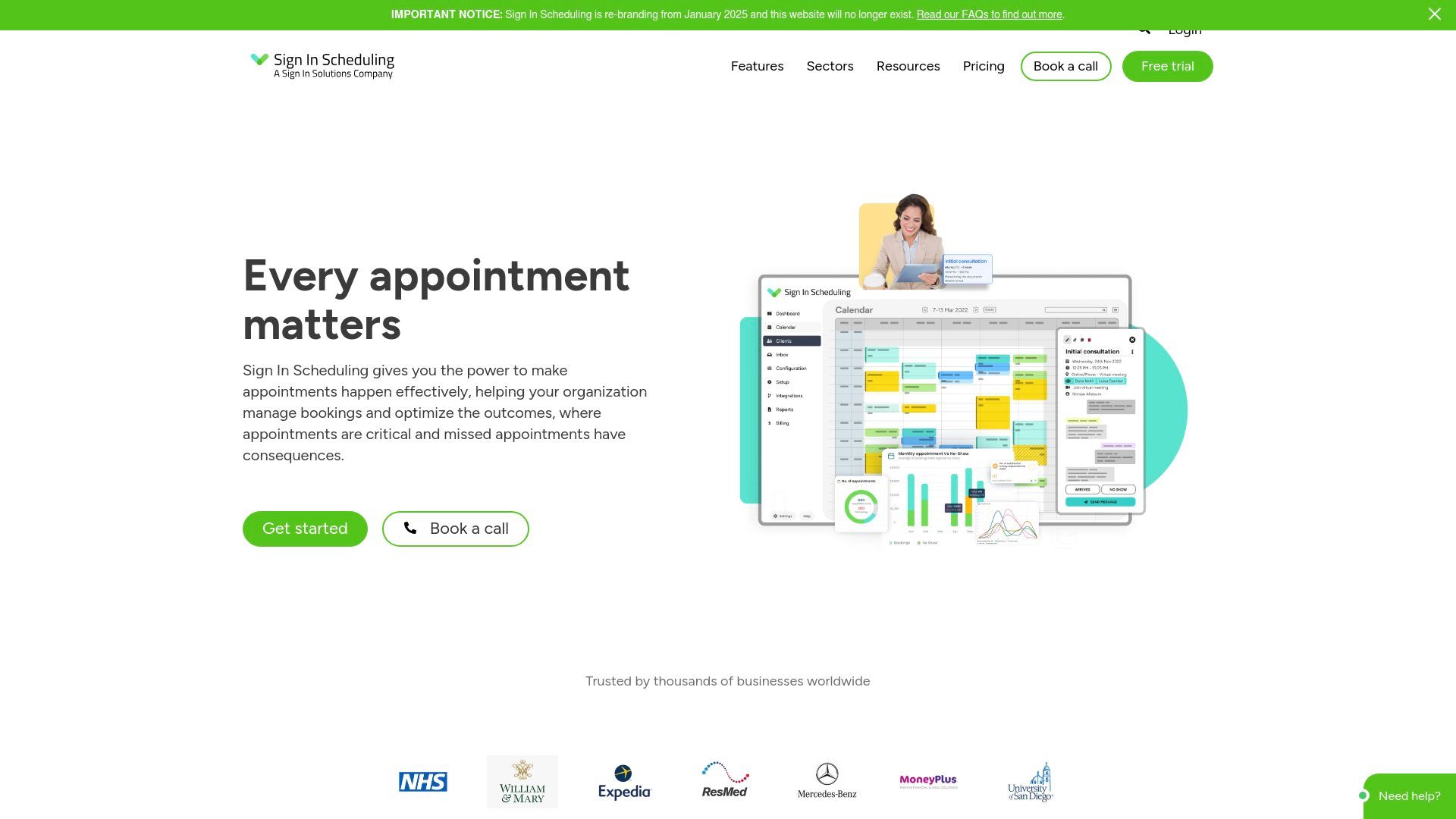Read our FAQs rebranding notice link

point(989,14)
